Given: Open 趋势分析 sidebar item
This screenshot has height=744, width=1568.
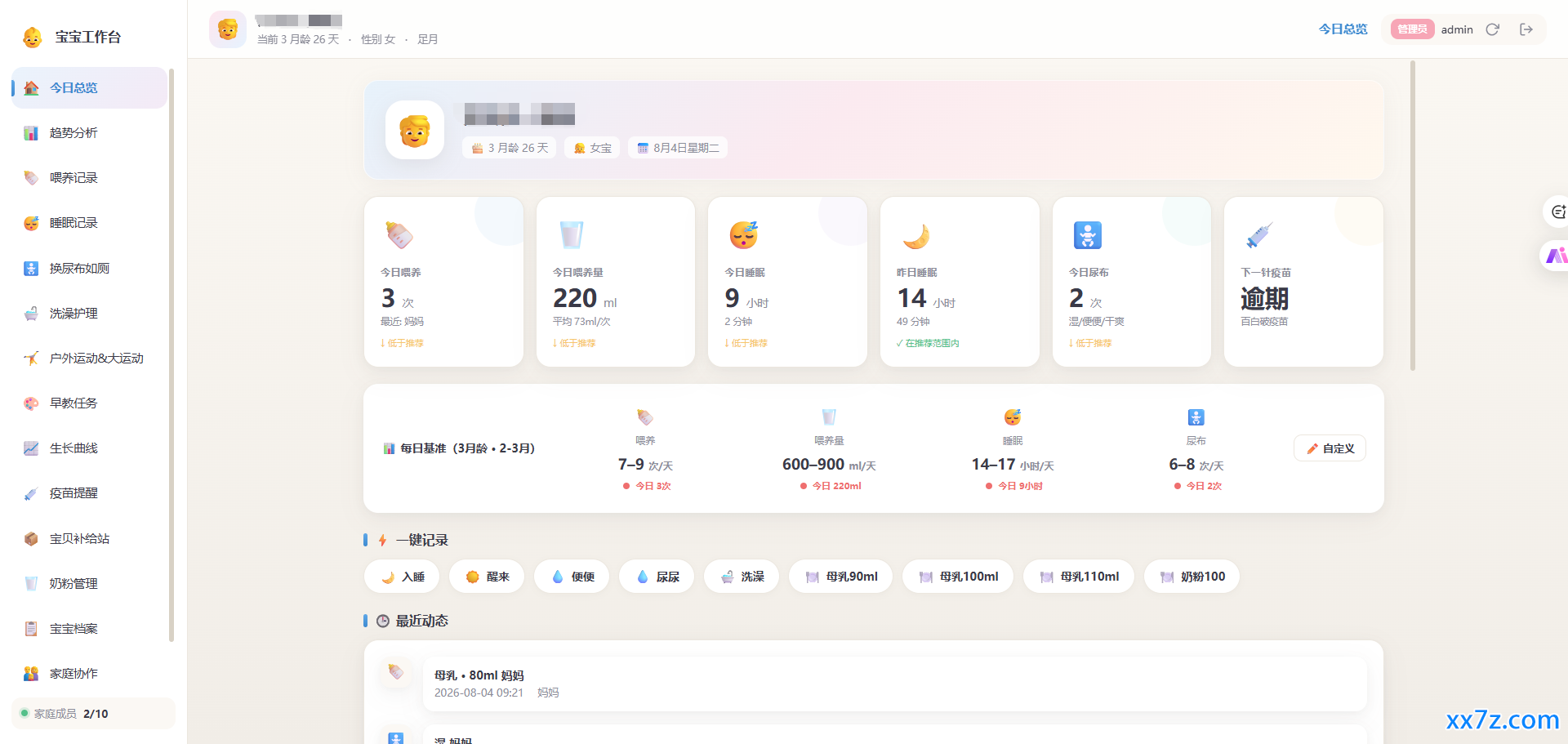Looking at the screenshot, I should point(89,132).
